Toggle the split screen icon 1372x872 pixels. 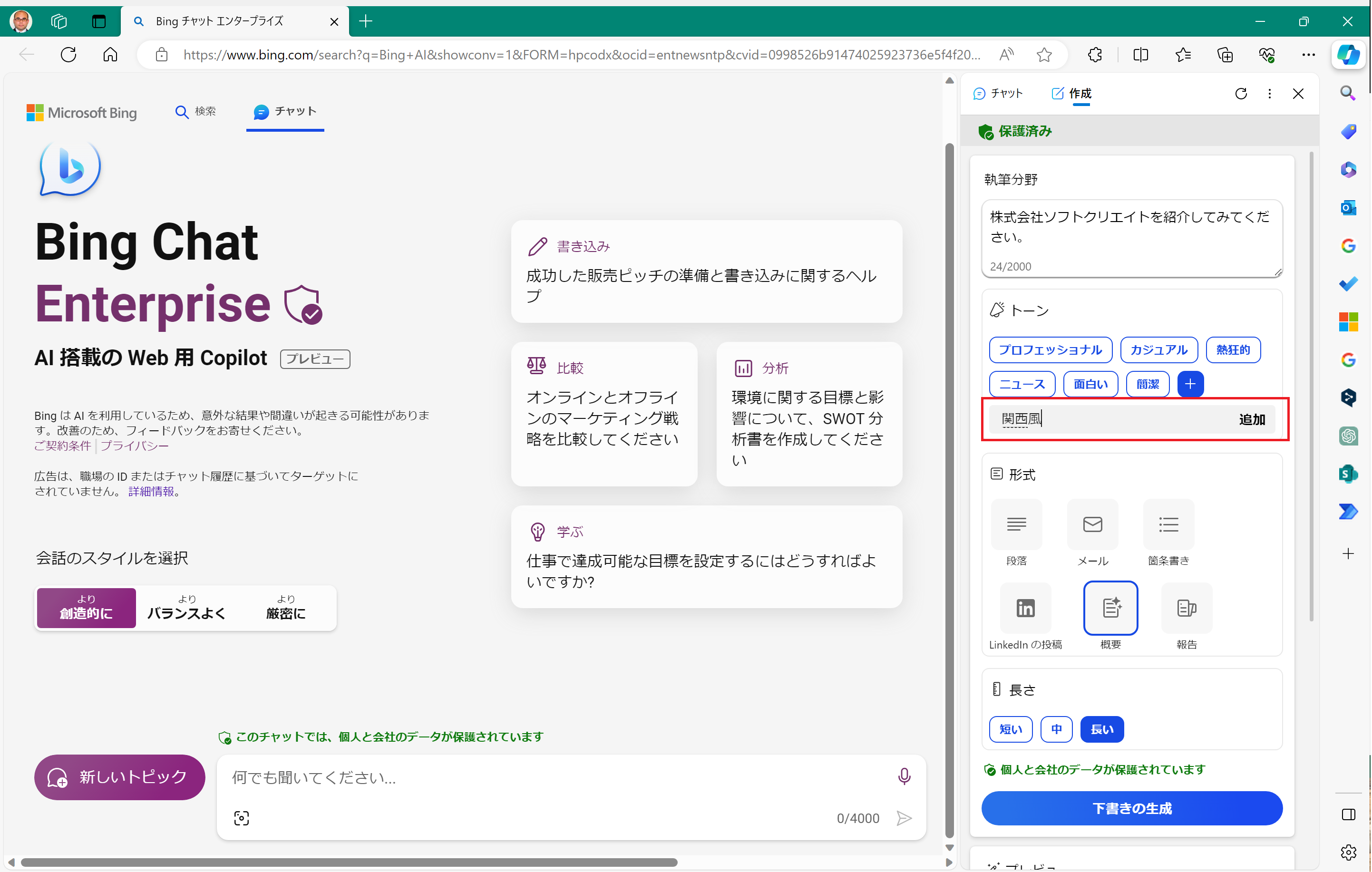(1141, 55)
